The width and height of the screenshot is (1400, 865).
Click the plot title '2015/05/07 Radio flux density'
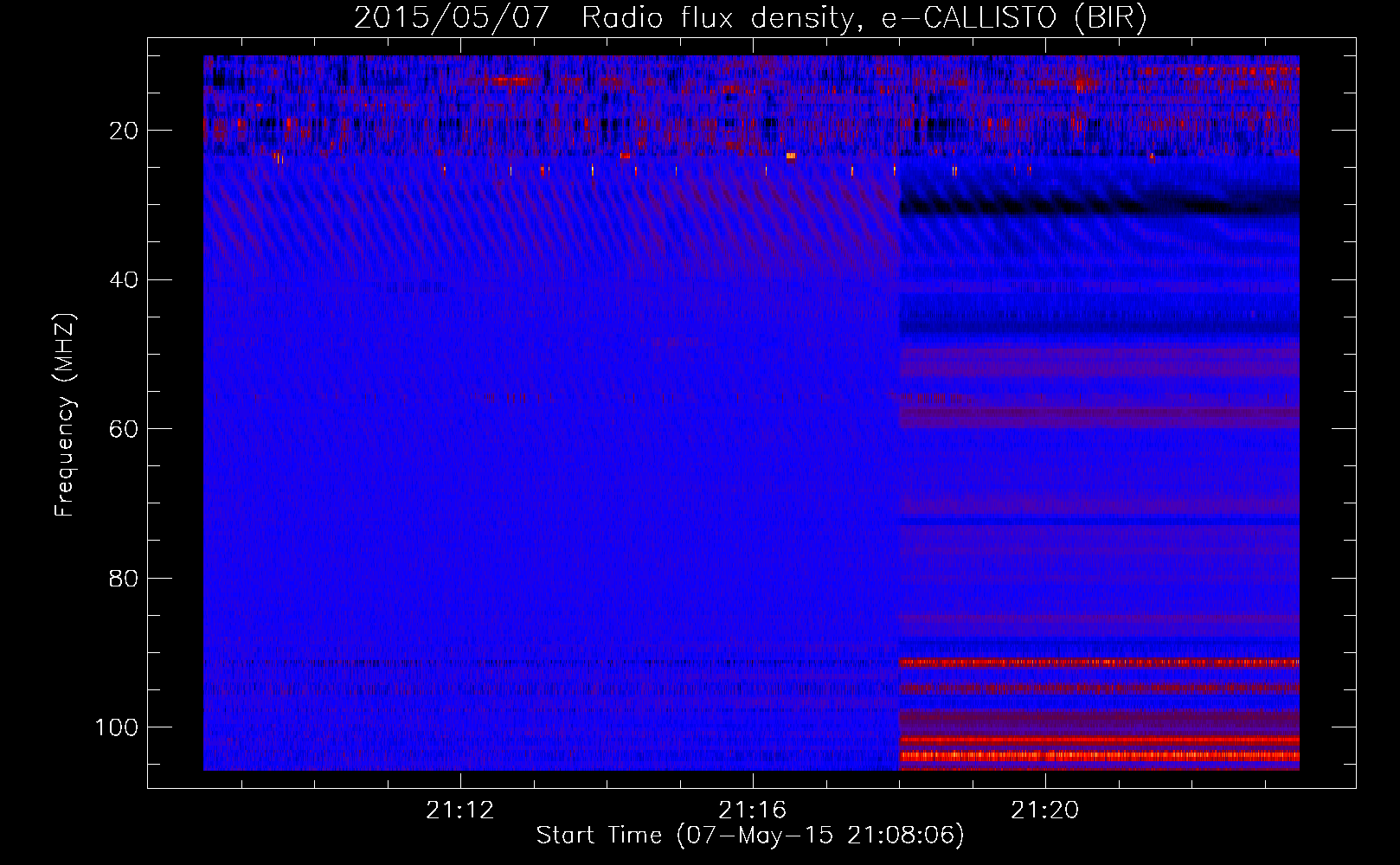tap(751, 17)
